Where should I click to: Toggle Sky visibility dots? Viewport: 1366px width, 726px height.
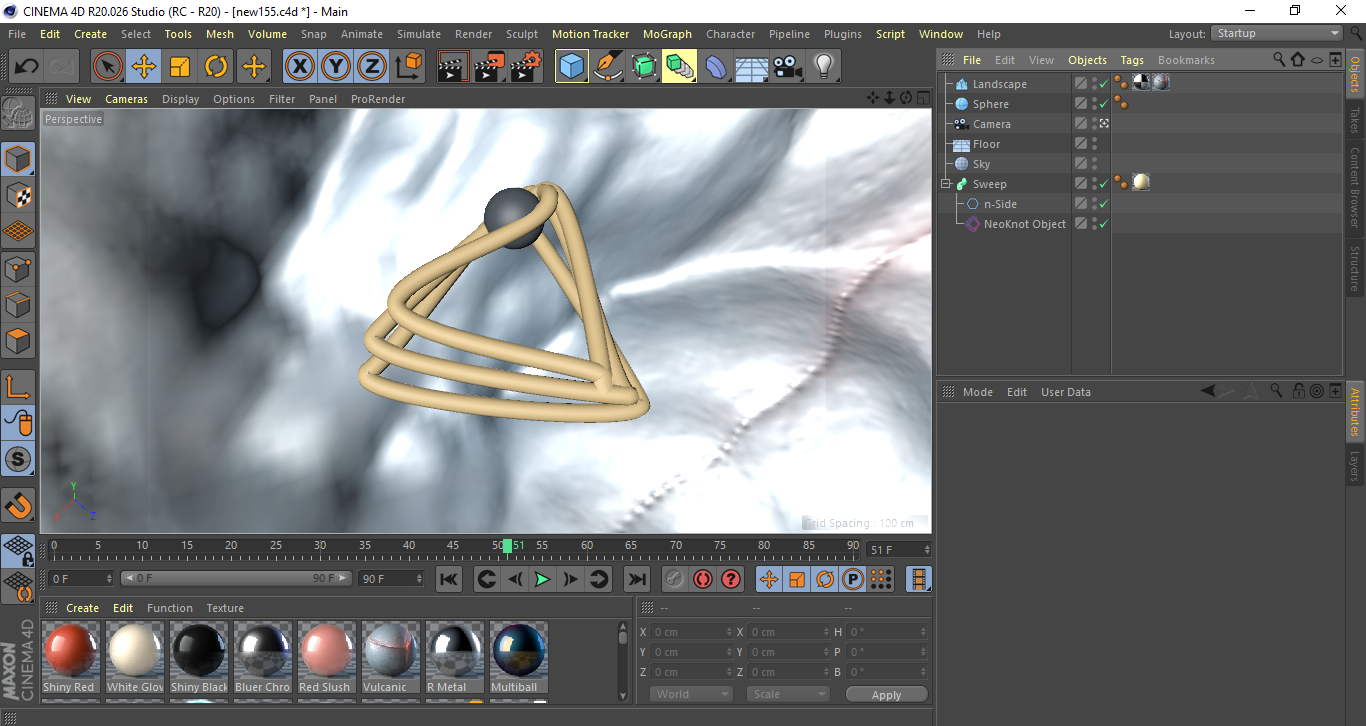pyautogui.click(x=1094, y=164)
